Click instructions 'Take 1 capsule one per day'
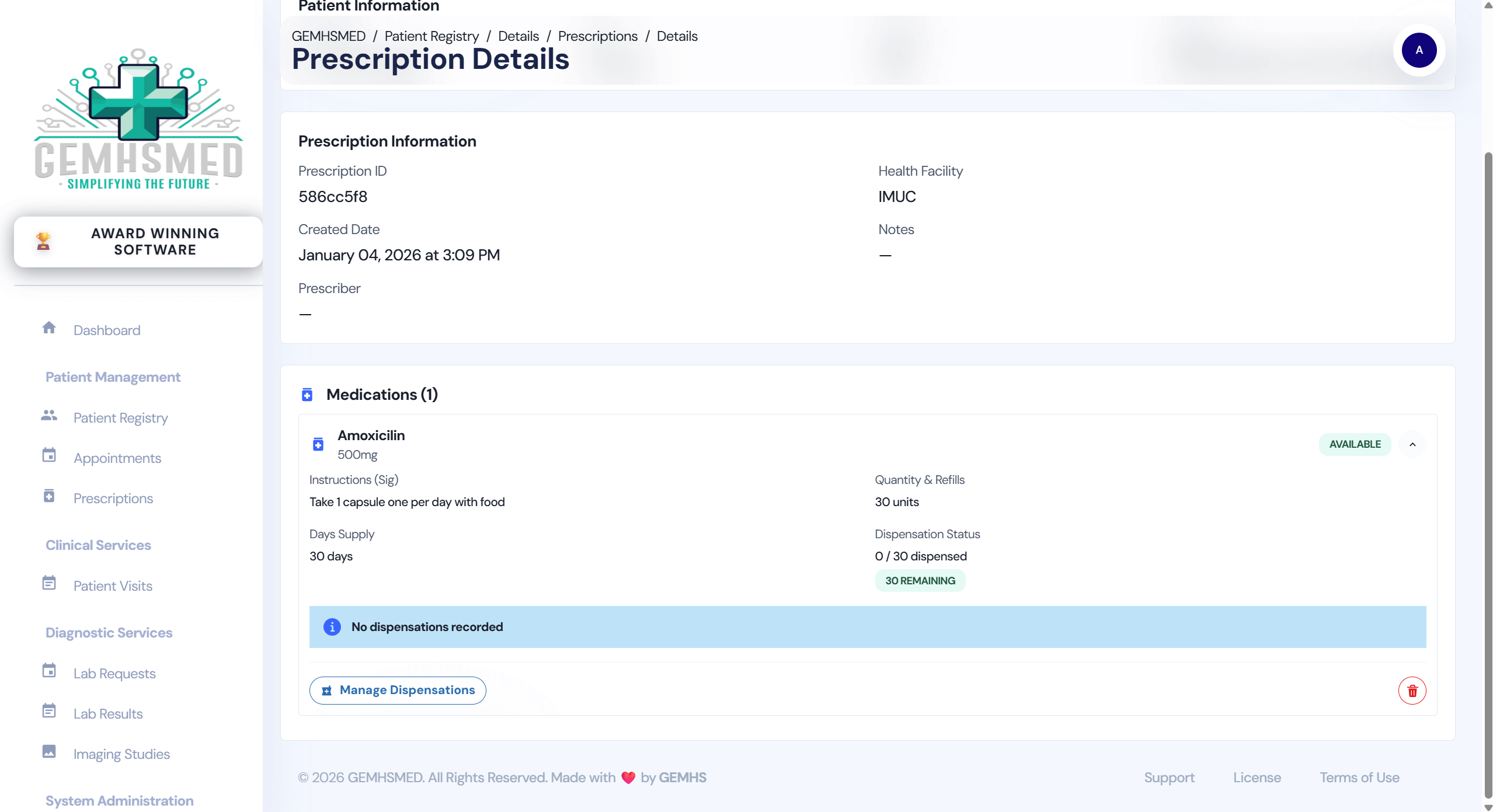The width and height of the screenshot is (1493, 812). tap(407, 502)
